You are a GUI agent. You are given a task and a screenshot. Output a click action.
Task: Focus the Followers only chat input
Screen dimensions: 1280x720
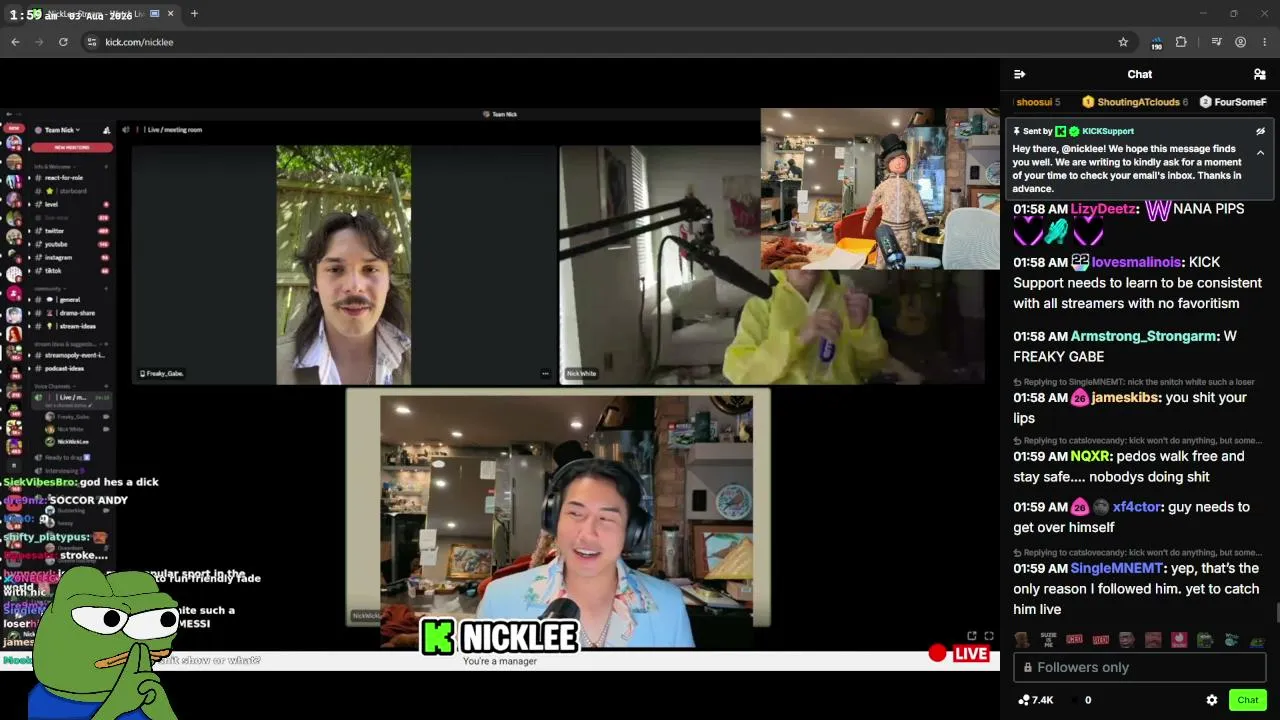pos(1140,667)
